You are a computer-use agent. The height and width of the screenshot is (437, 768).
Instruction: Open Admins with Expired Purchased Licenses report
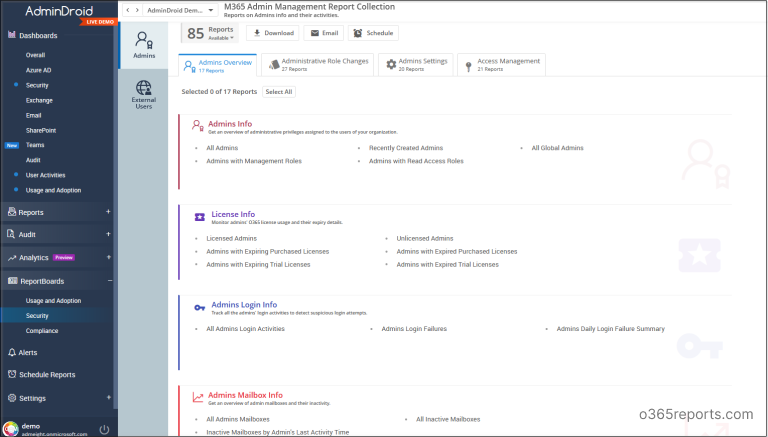coord(457,252)
